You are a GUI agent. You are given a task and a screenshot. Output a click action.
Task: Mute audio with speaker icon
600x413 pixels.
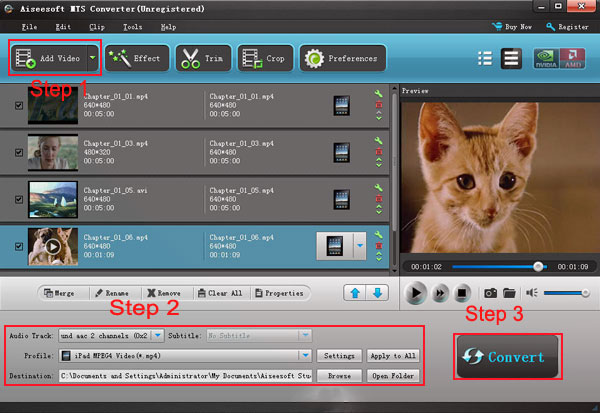(532, 293)
